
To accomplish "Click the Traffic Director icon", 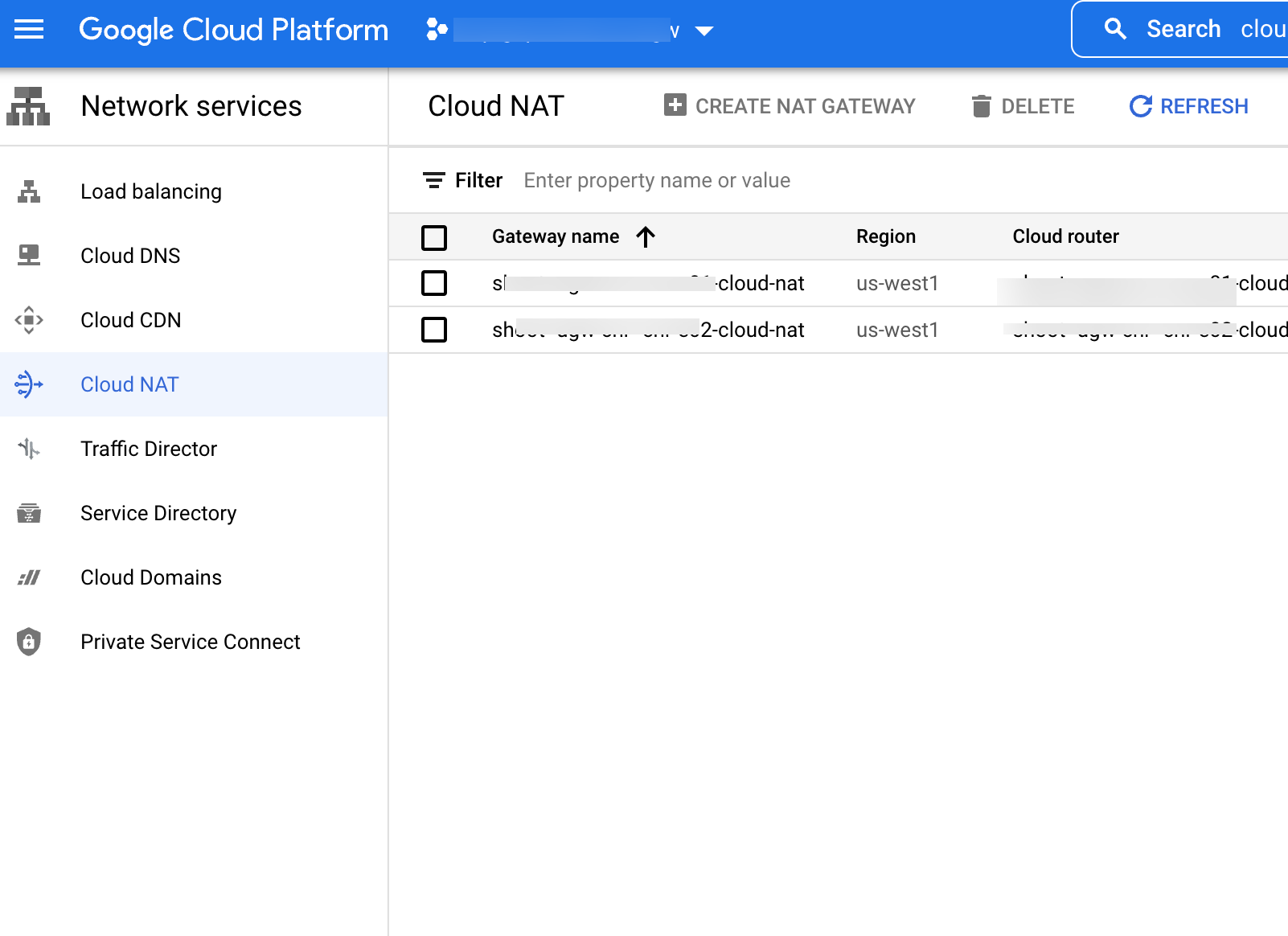I will tap(29, 449).
